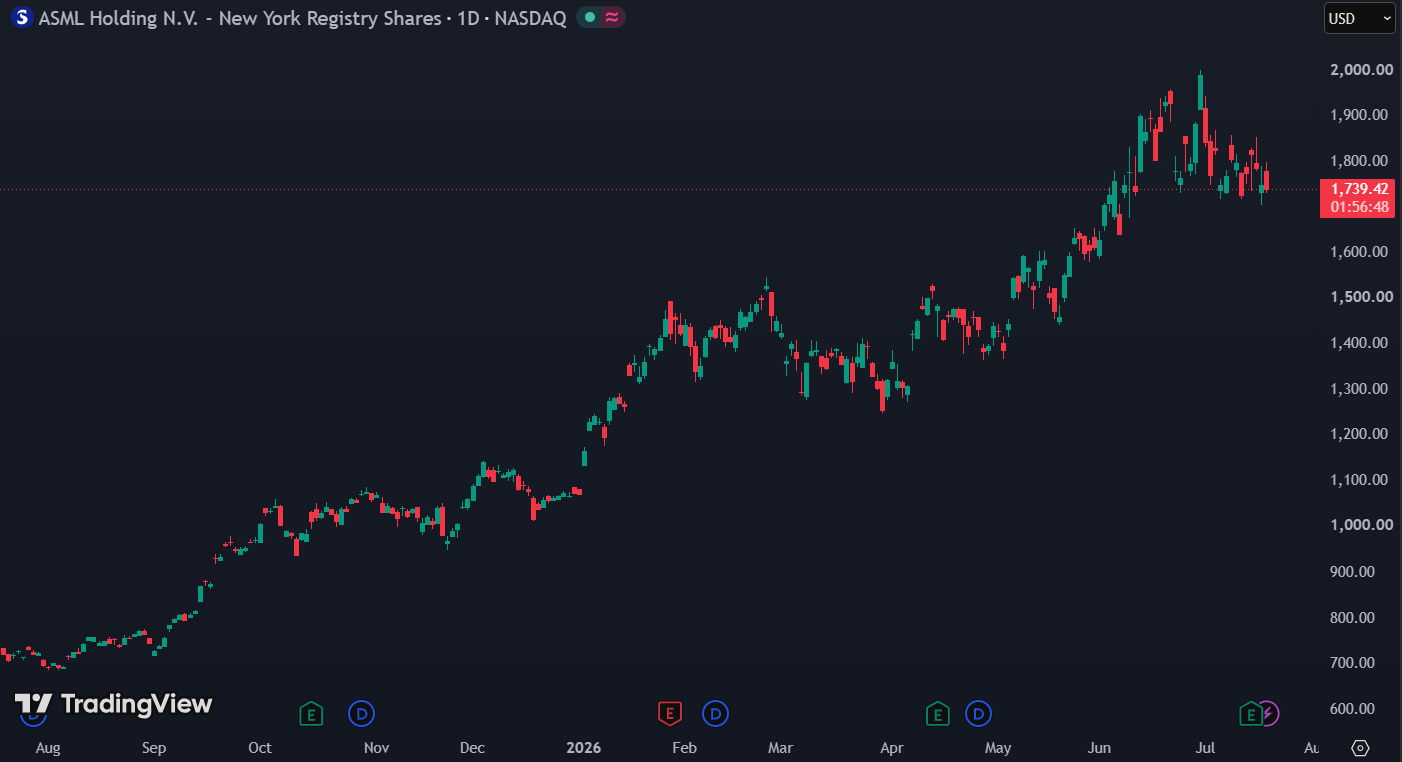The height and width of the screenshot is (762, 1402).
Task: Click the 1,100.00 price scale label
Action: (x=1358, y=480)
